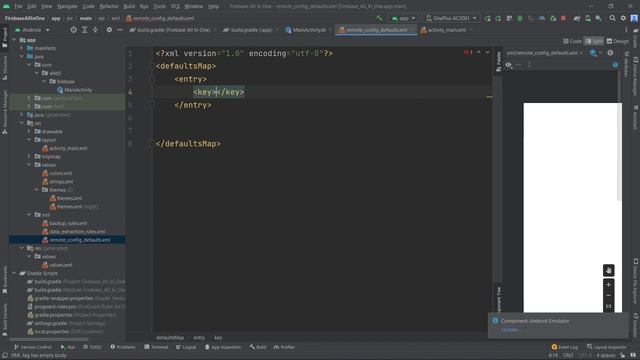
Task: Open project panel options gear
Action: 109,30
